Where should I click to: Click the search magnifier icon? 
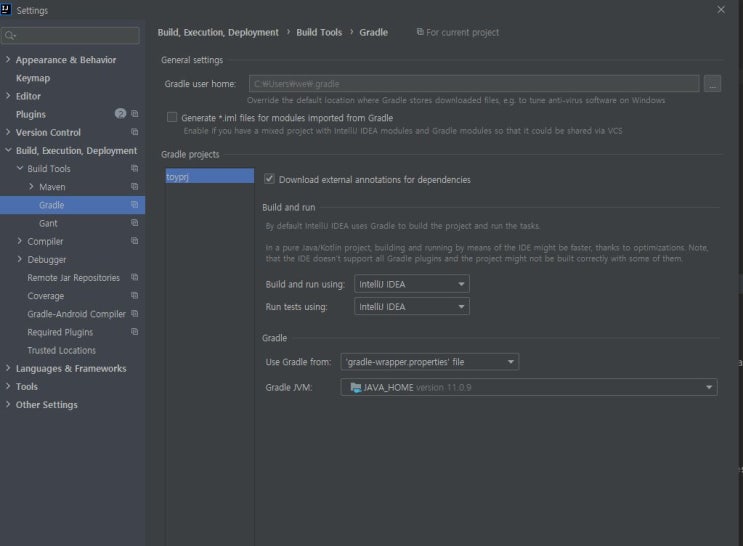point(10,36)
